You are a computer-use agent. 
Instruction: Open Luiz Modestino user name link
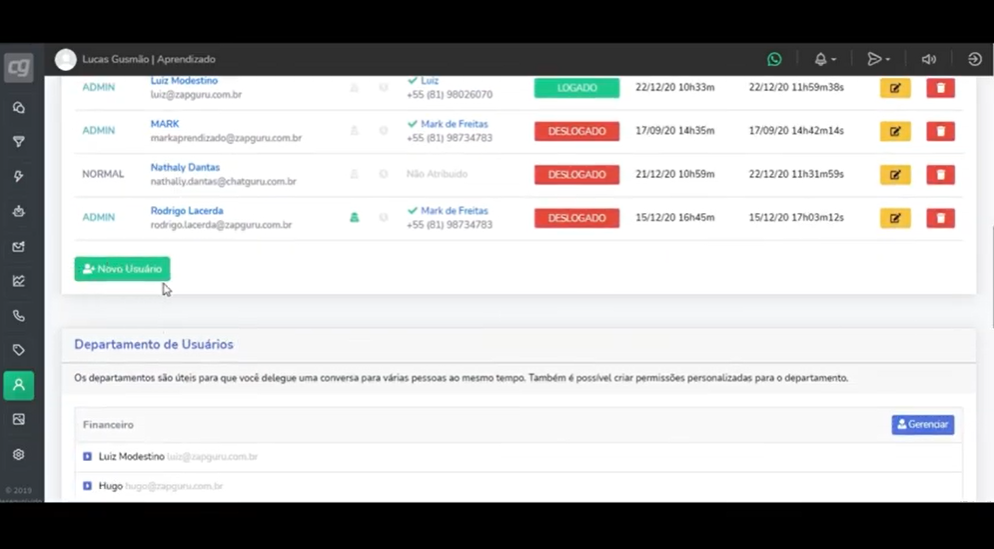184,81
